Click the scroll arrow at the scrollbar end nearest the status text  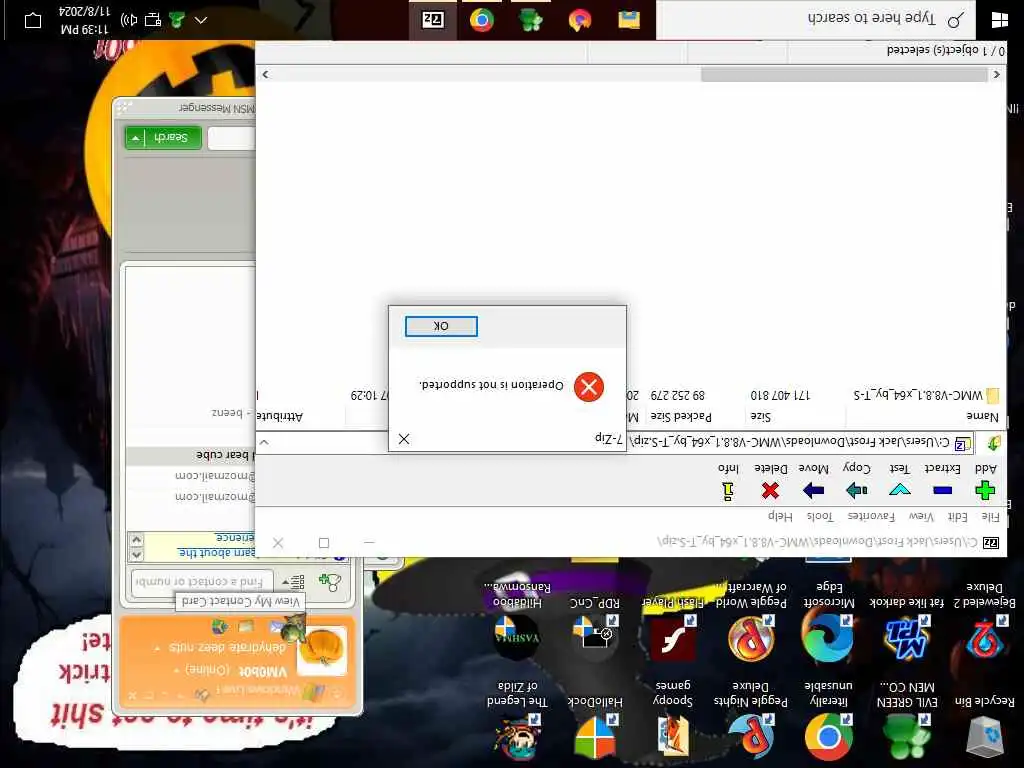[997, 74]
